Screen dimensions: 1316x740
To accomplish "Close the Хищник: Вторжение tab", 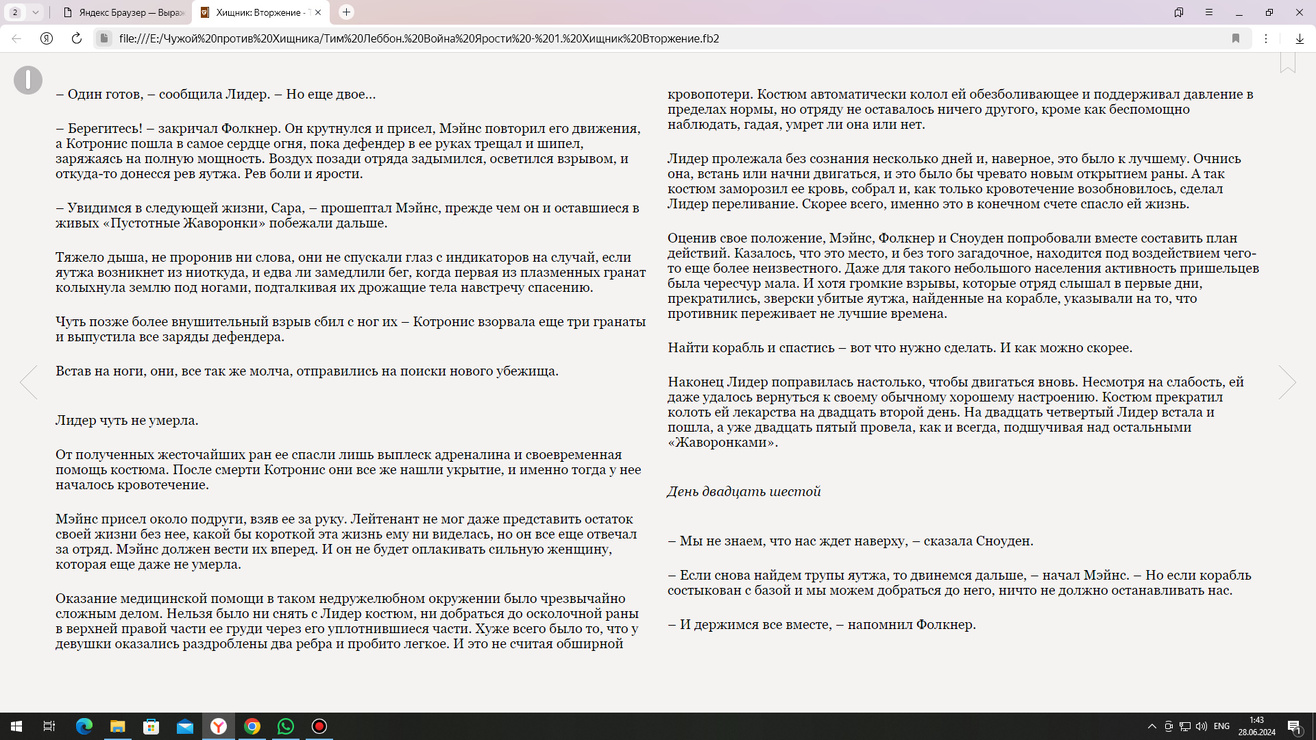I will [320, 12].
